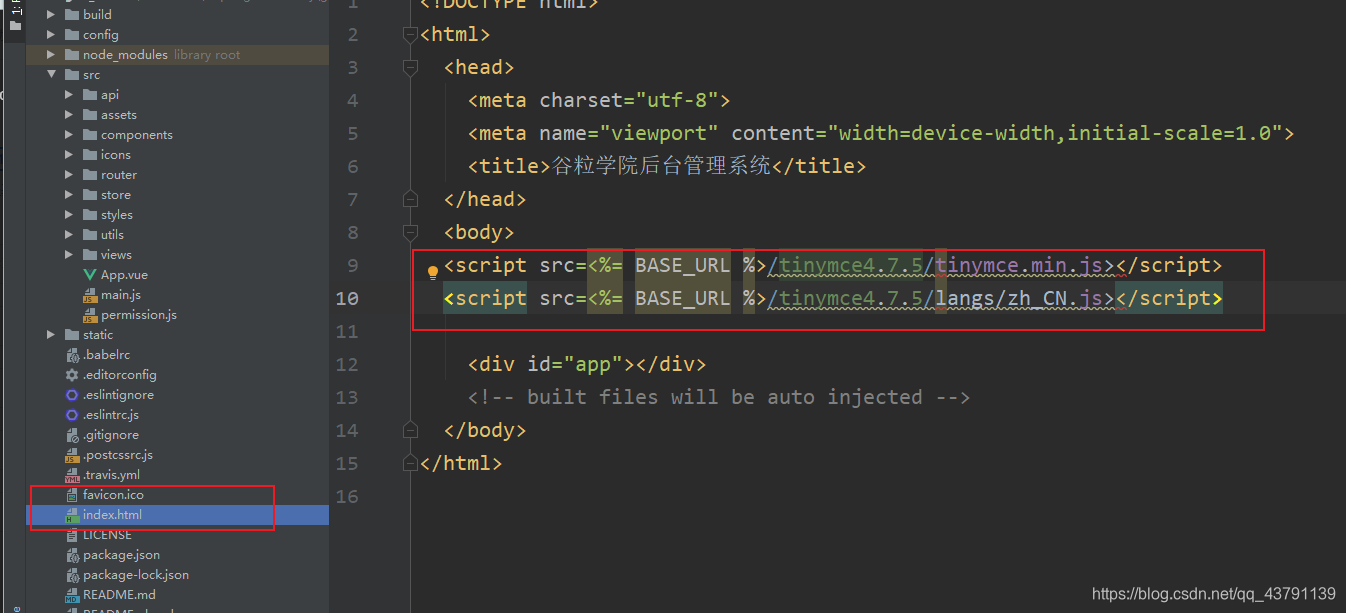Image resolution: width=1346 pixels, height=613 pixels.
Task: Select .travis.yml in the project tree
Action: tap(111, 475)
